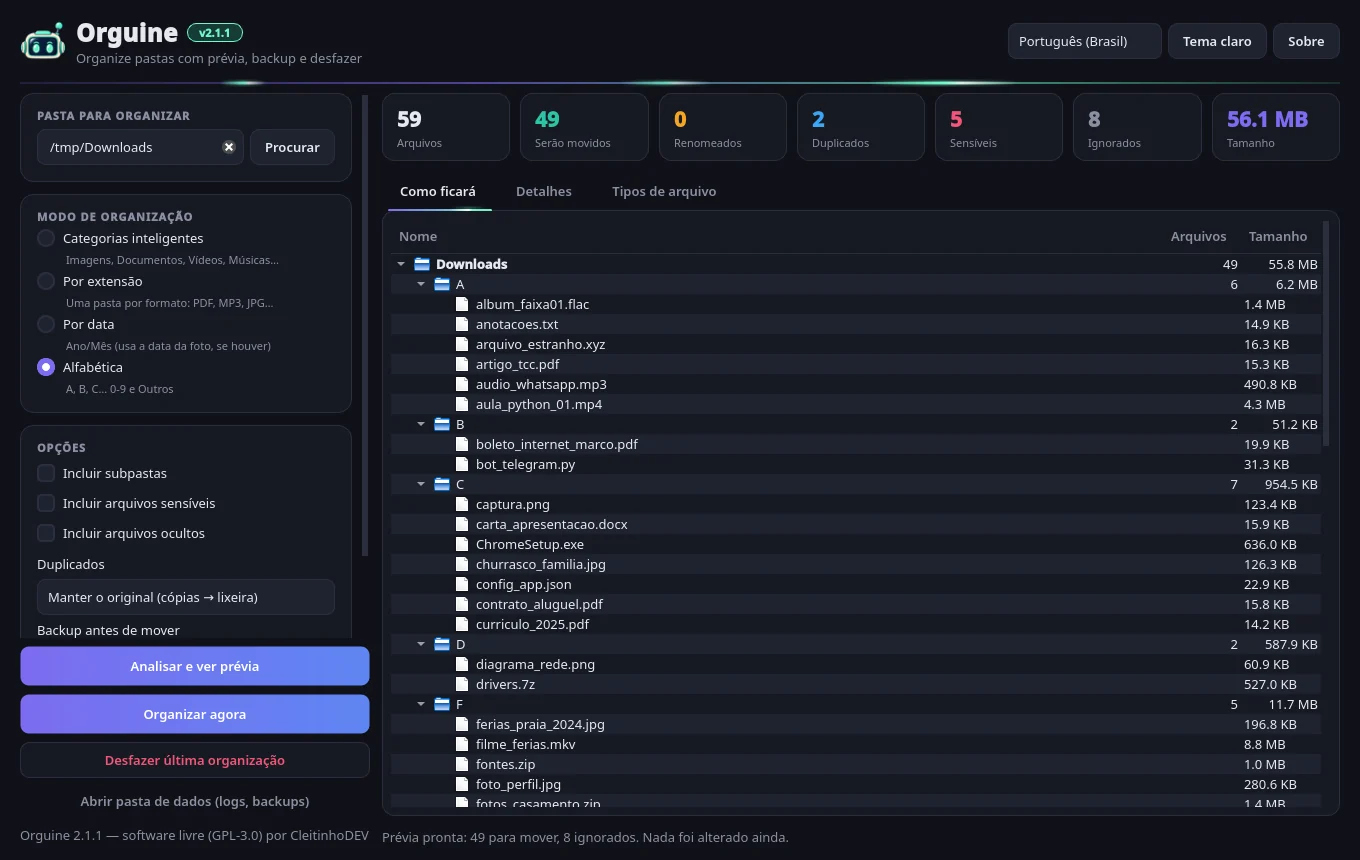Open the Tipos de arquivo tab
Viewport: 1360px width, 860px height.
point(664,191)
